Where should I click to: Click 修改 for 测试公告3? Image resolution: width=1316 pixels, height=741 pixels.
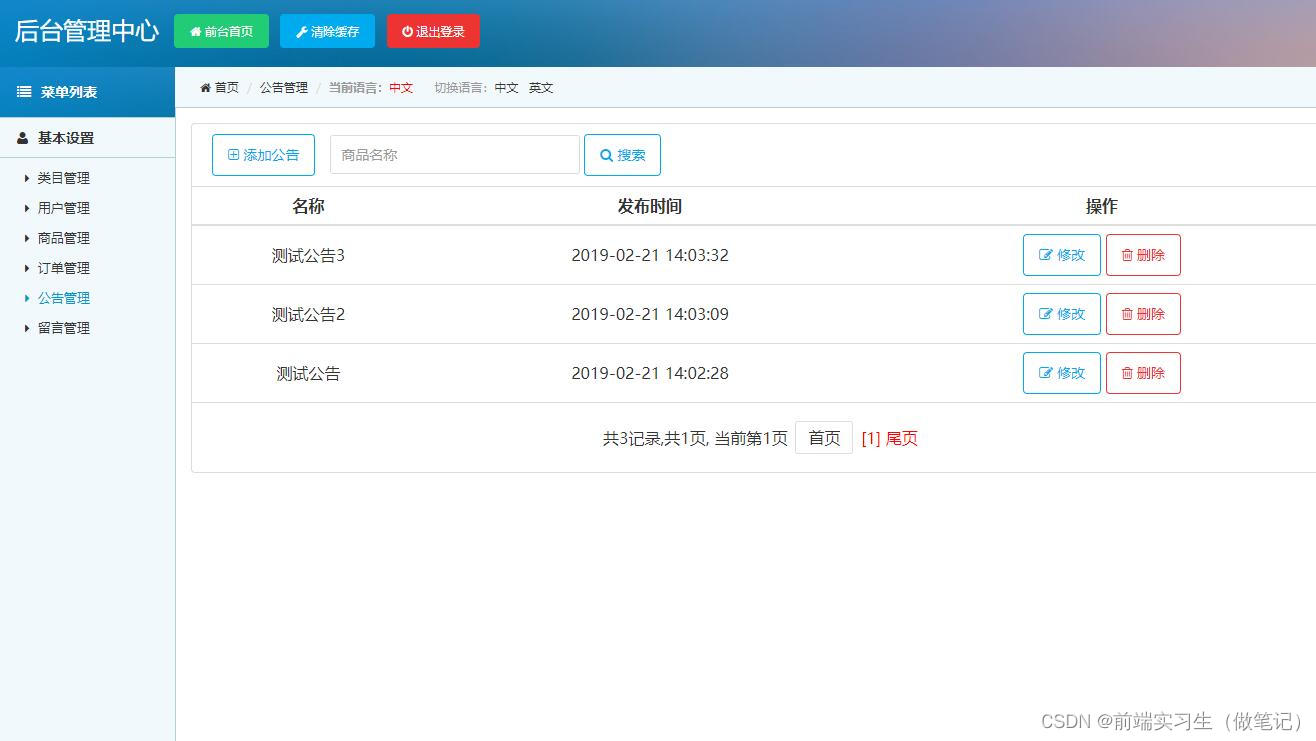(x=1062, y=255)
